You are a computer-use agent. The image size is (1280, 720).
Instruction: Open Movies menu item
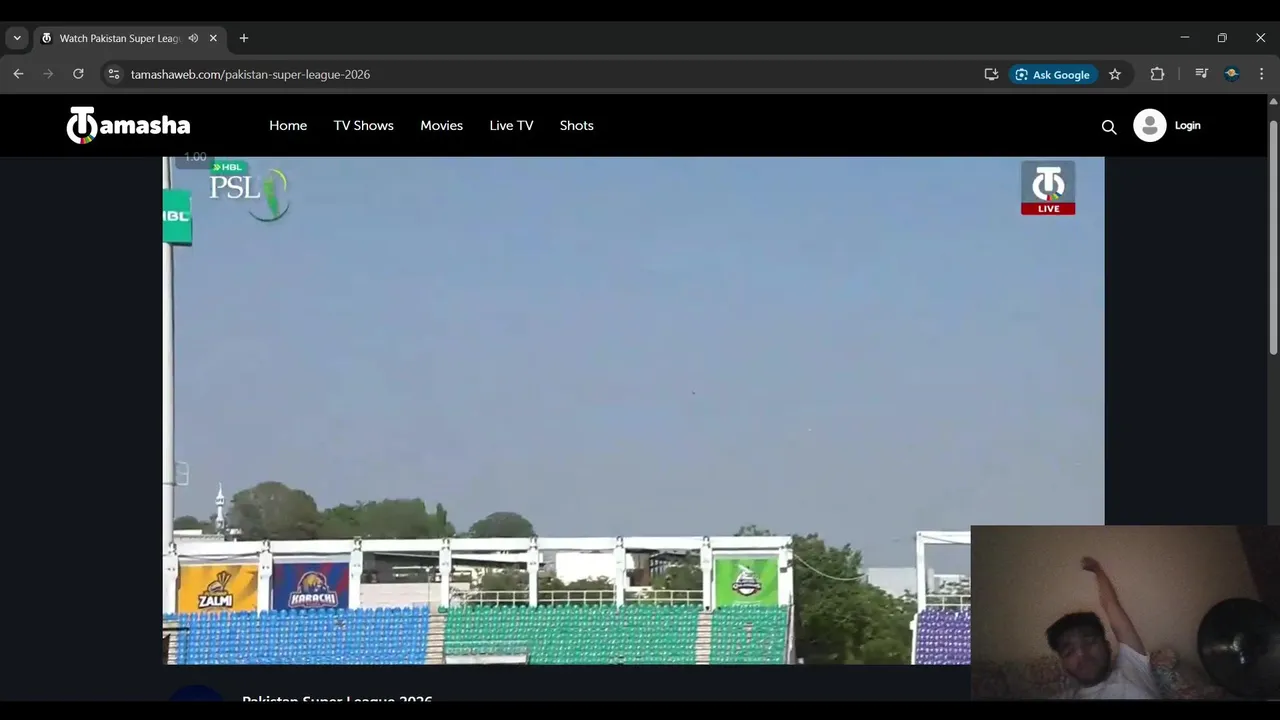point(441,125)
